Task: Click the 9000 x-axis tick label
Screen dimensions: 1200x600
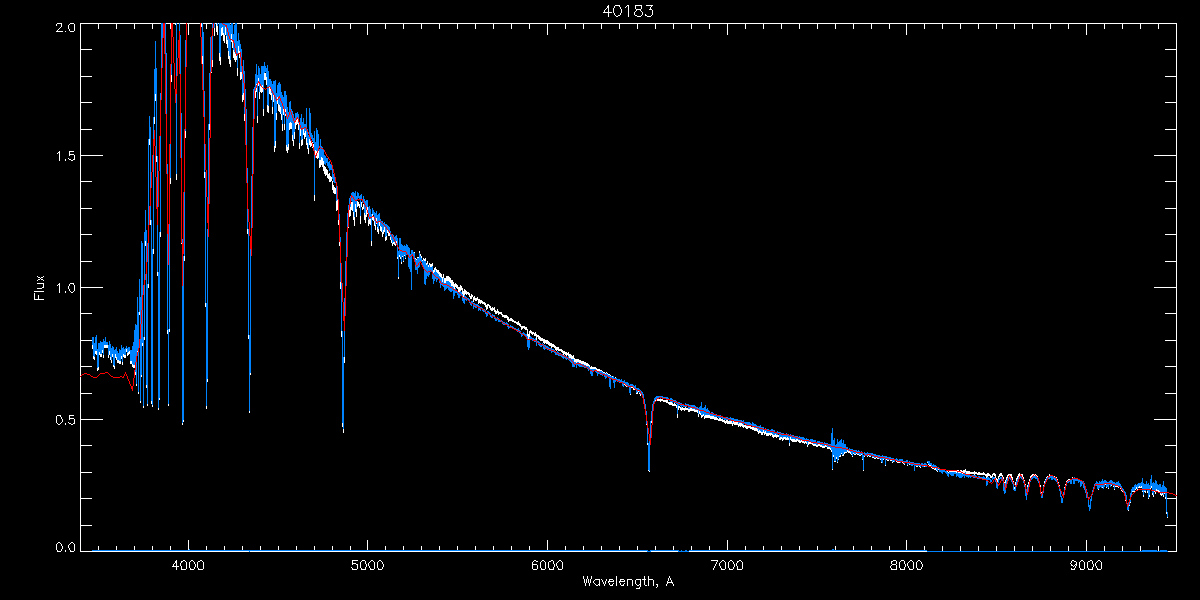Action: pyautogui.click(x=1087, y=563)
